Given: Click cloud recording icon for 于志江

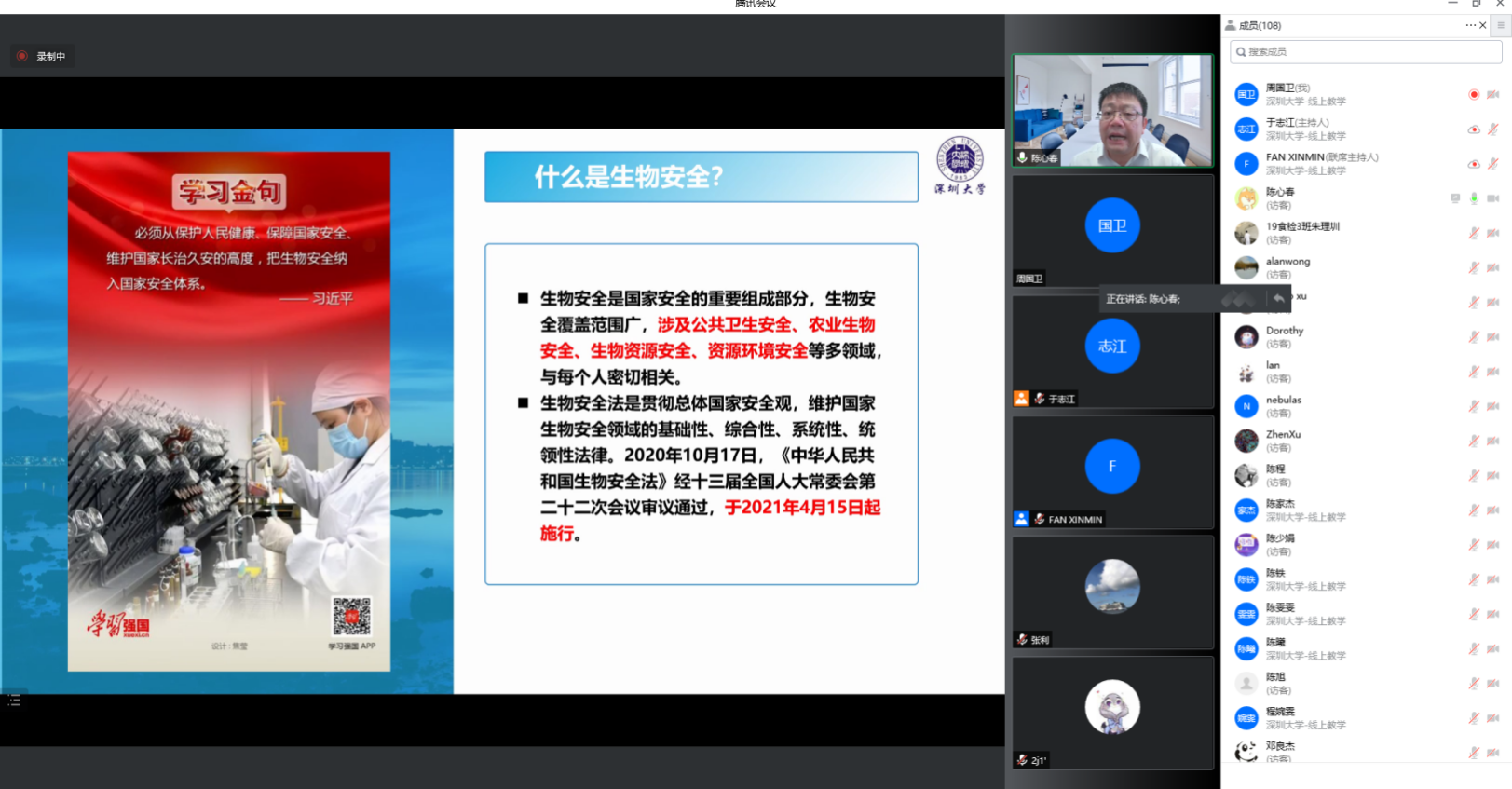Looking at the screenshot, I should (x=1474, y=129).
